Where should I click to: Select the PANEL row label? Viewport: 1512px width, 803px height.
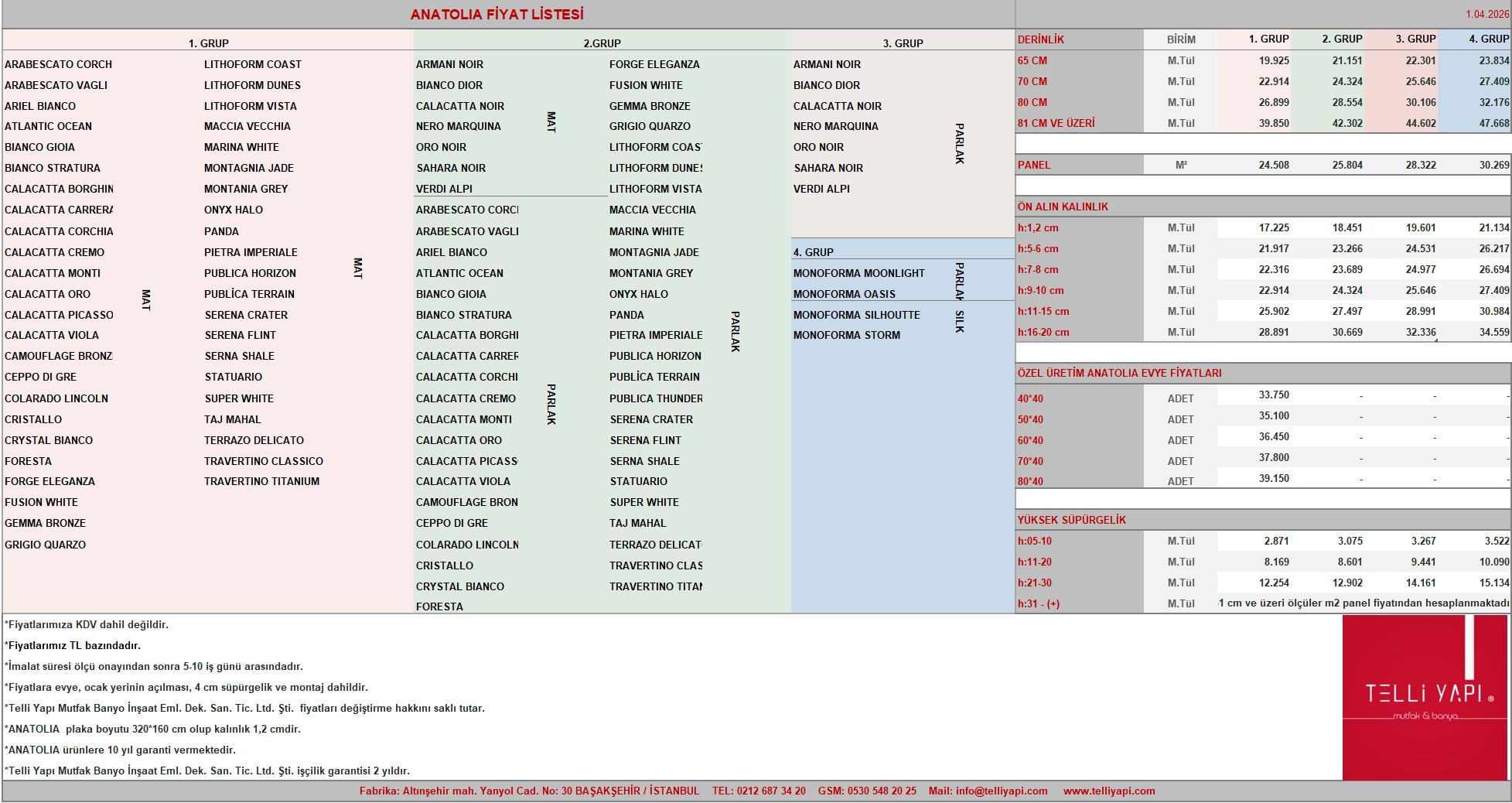1034,165
